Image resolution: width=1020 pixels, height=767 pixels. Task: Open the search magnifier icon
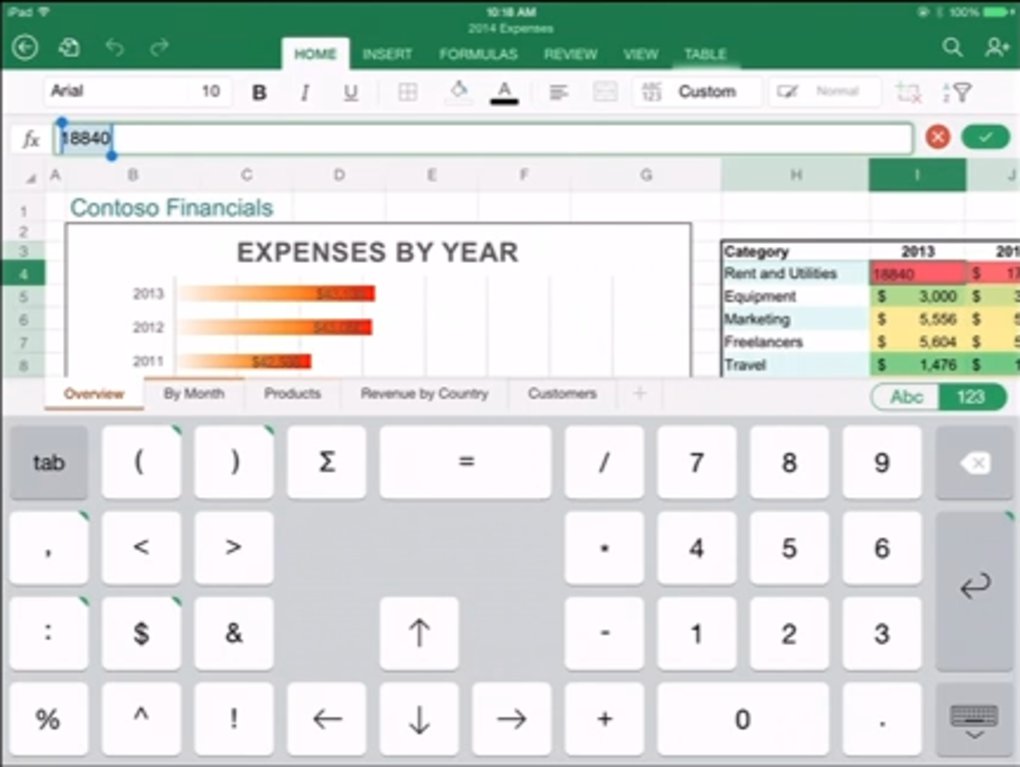click(953, 48)
